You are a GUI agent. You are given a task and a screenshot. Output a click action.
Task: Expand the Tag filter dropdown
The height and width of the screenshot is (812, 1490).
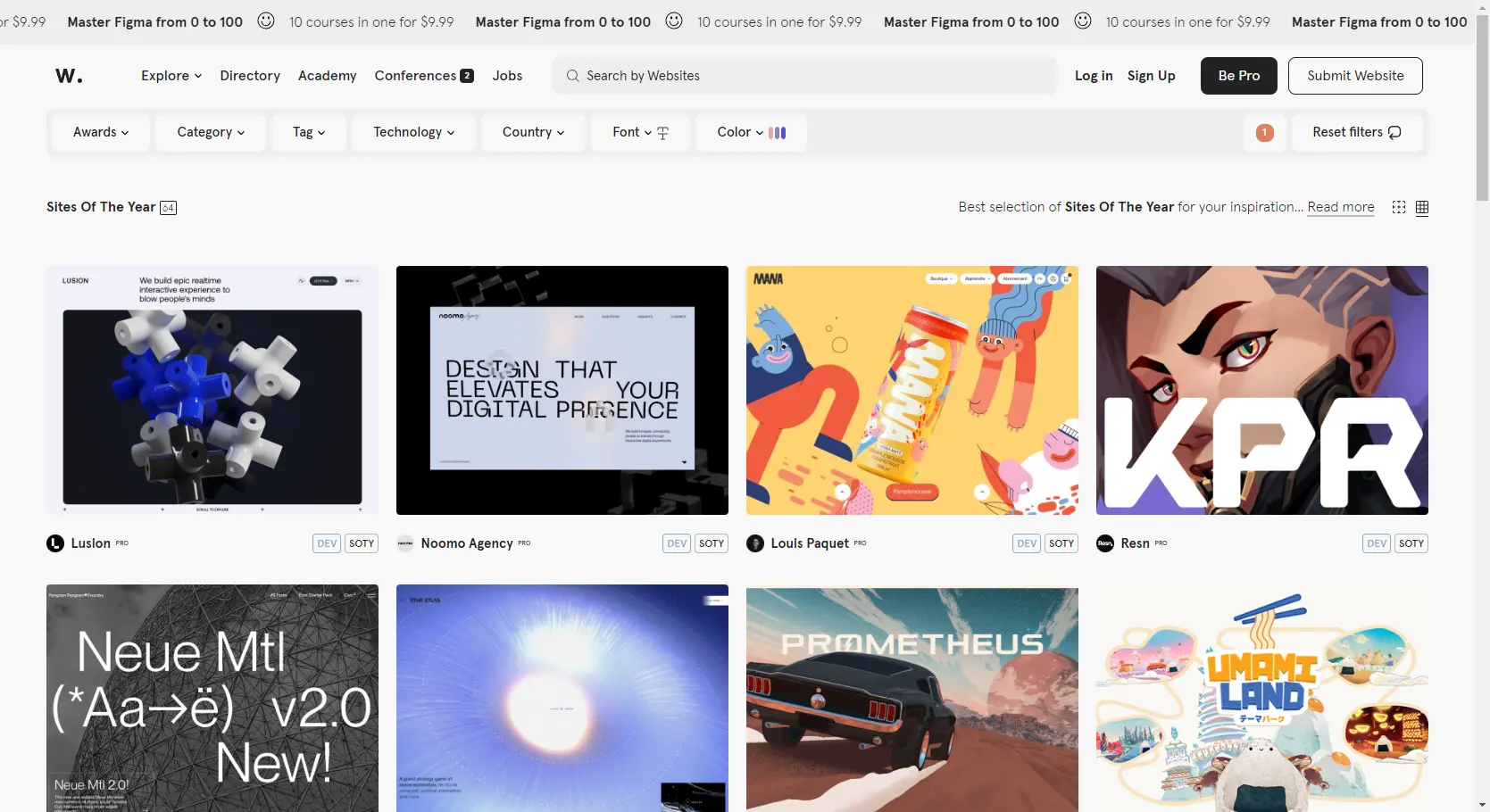(x=309, y=132)
